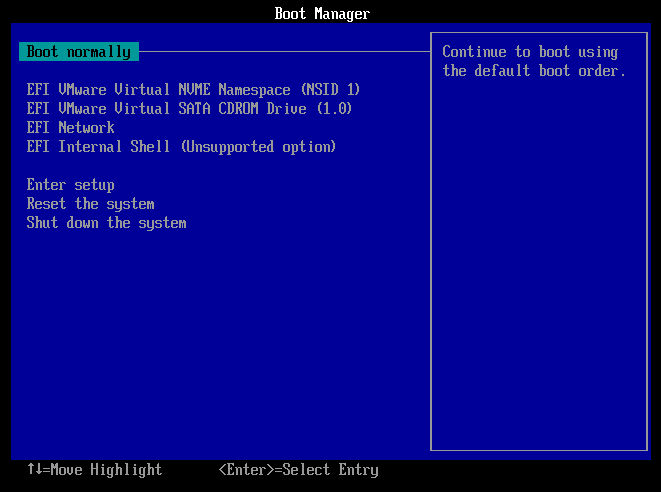Select EFI Internal Shell (Unsupported option)

tap(181, 147)
